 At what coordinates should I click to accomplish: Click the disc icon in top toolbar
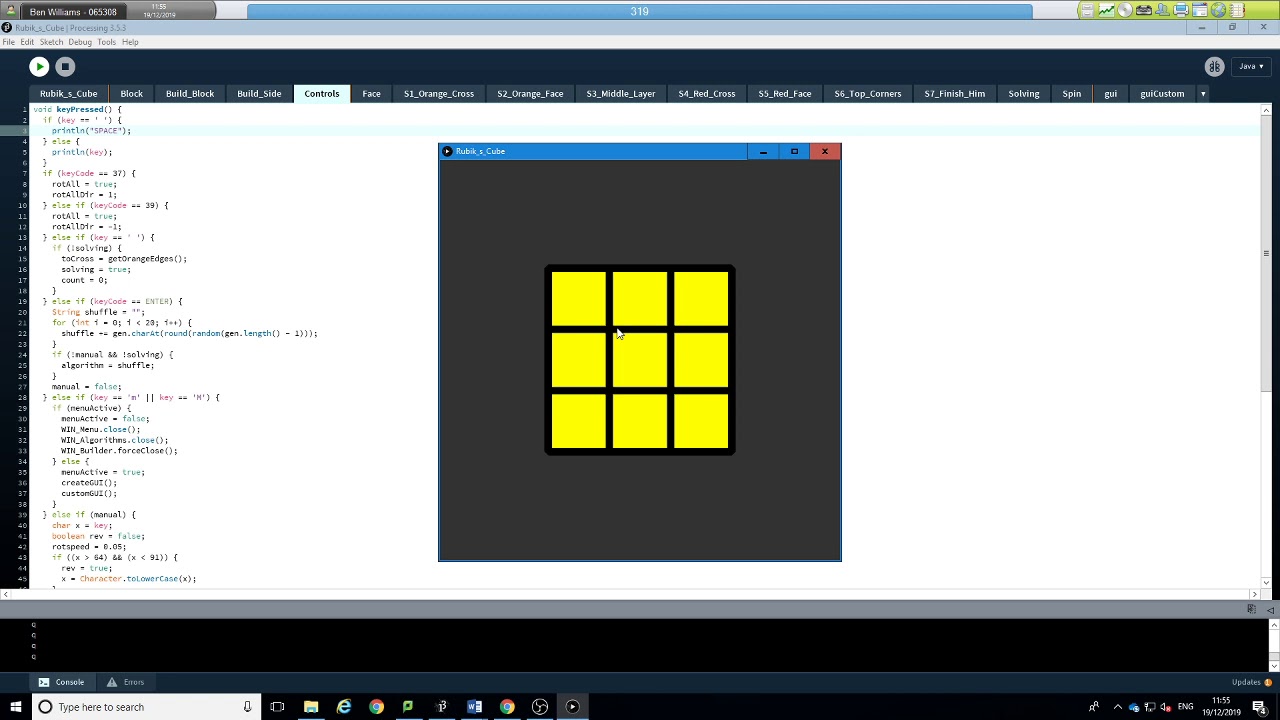coord(1125,10)
